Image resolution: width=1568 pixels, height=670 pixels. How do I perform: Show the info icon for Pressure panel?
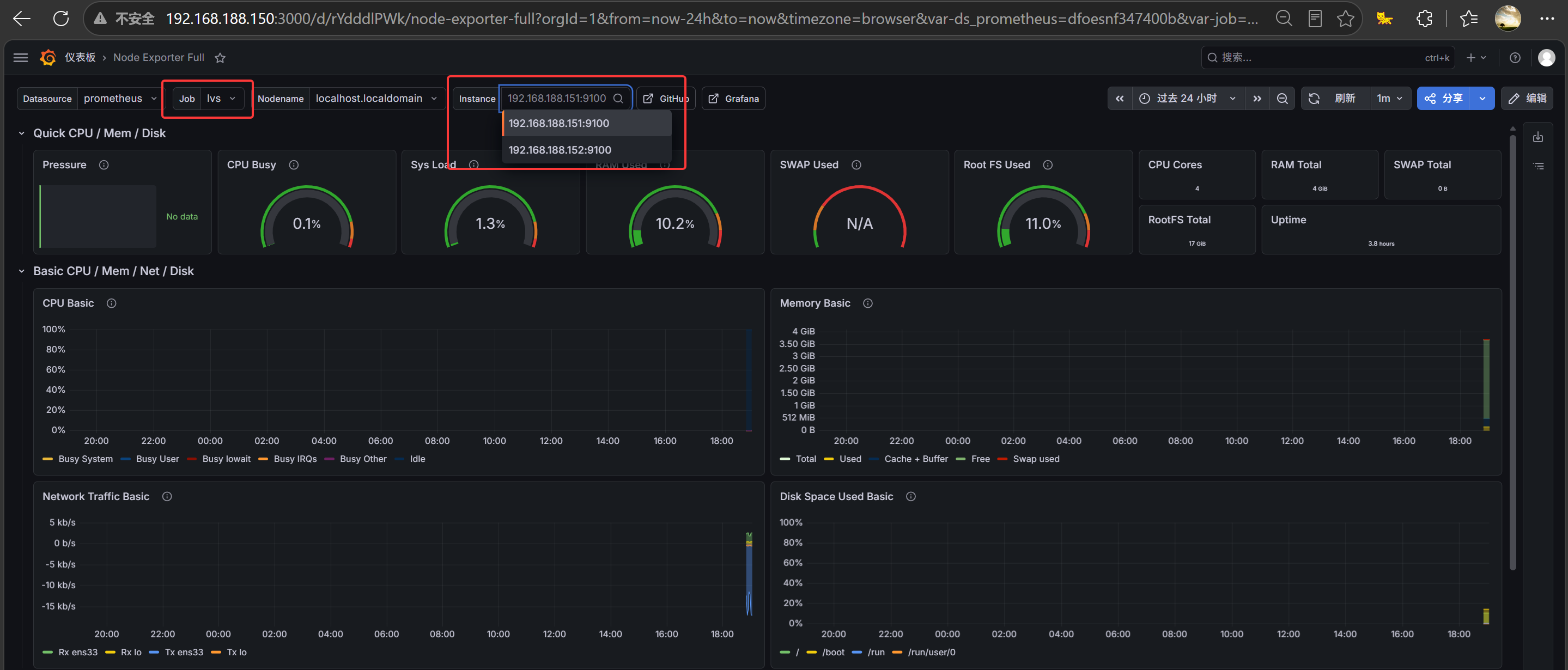[x=104, y=165]
